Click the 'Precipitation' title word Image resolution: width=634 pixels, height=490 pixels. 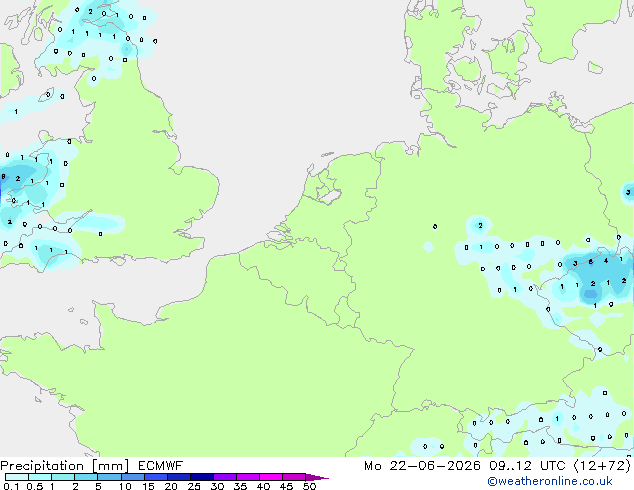point(42,466)
